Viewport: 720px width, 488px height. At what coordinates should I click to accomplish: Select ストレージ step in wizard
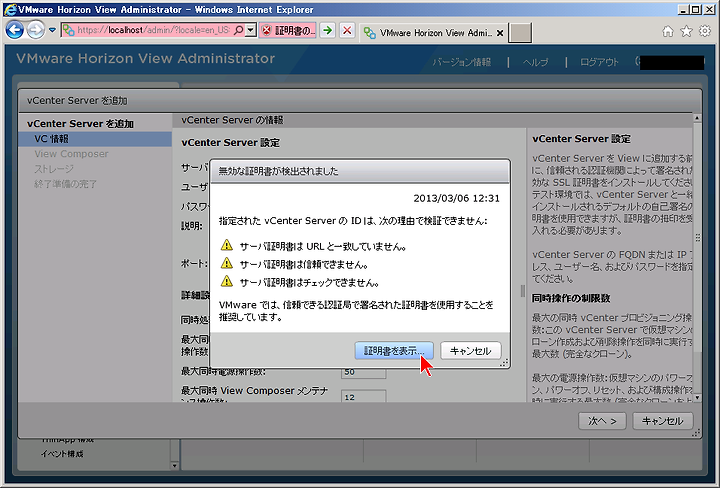(54, 169)
